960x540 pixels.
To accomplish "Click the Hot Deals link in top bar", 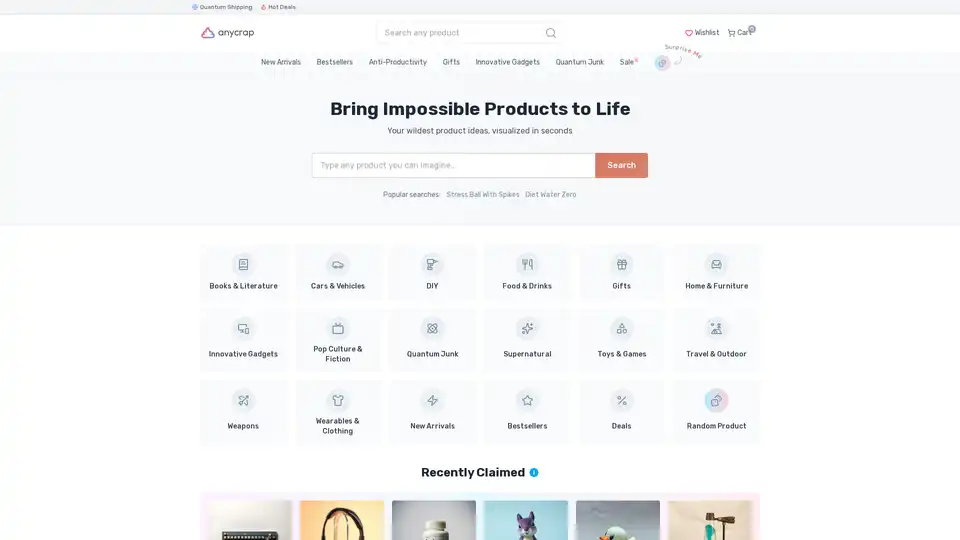I will [279, 7].
